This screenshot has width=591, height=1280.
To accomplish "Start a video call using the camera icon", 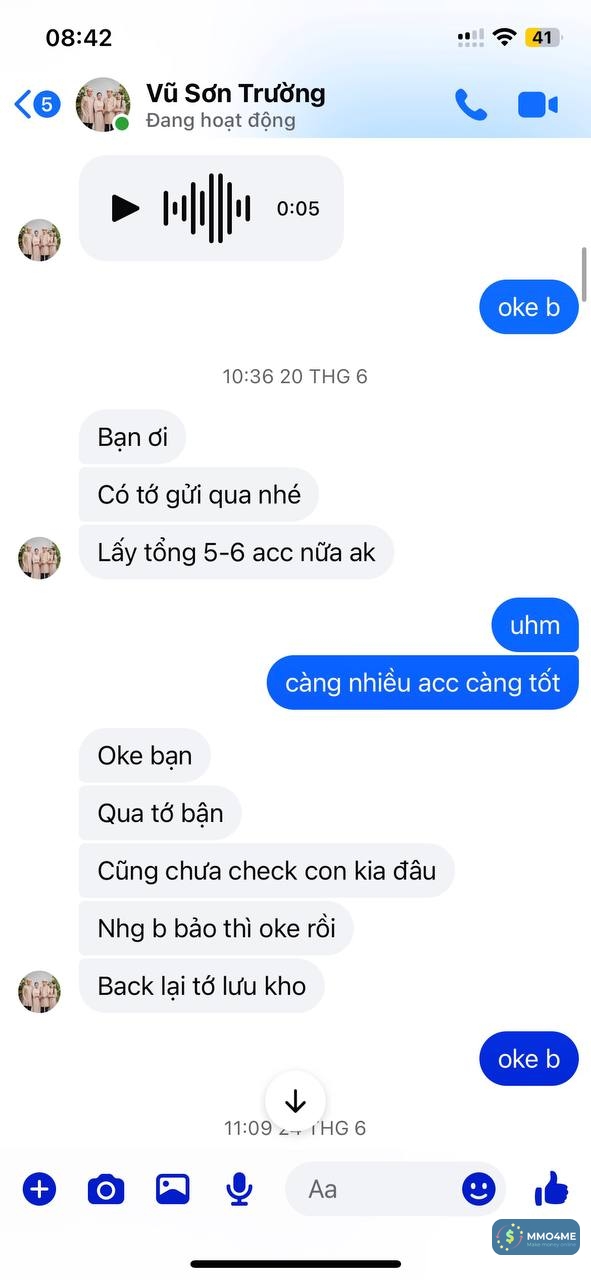I will (x=538, y=104).
